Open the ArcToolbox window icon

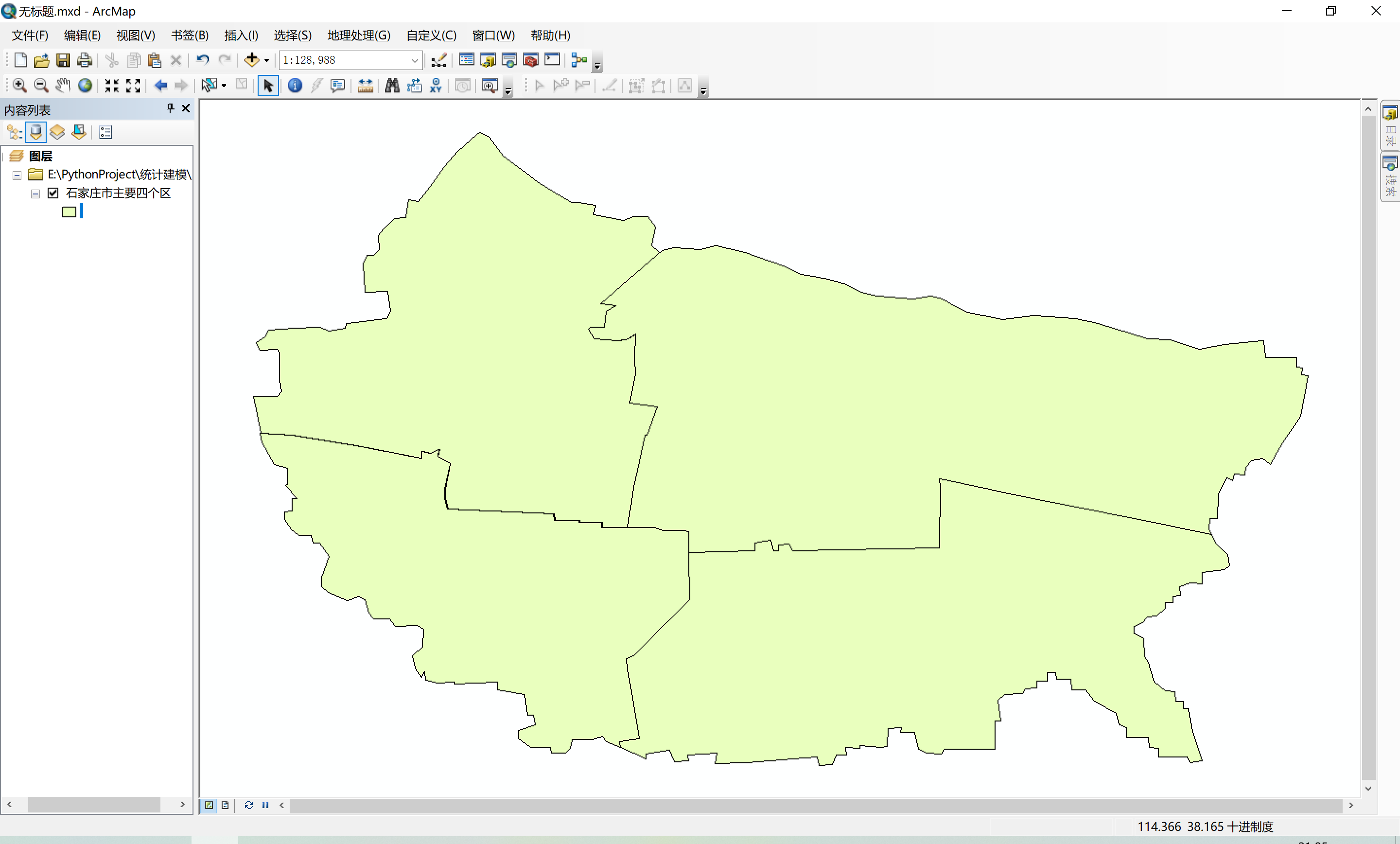531,60
